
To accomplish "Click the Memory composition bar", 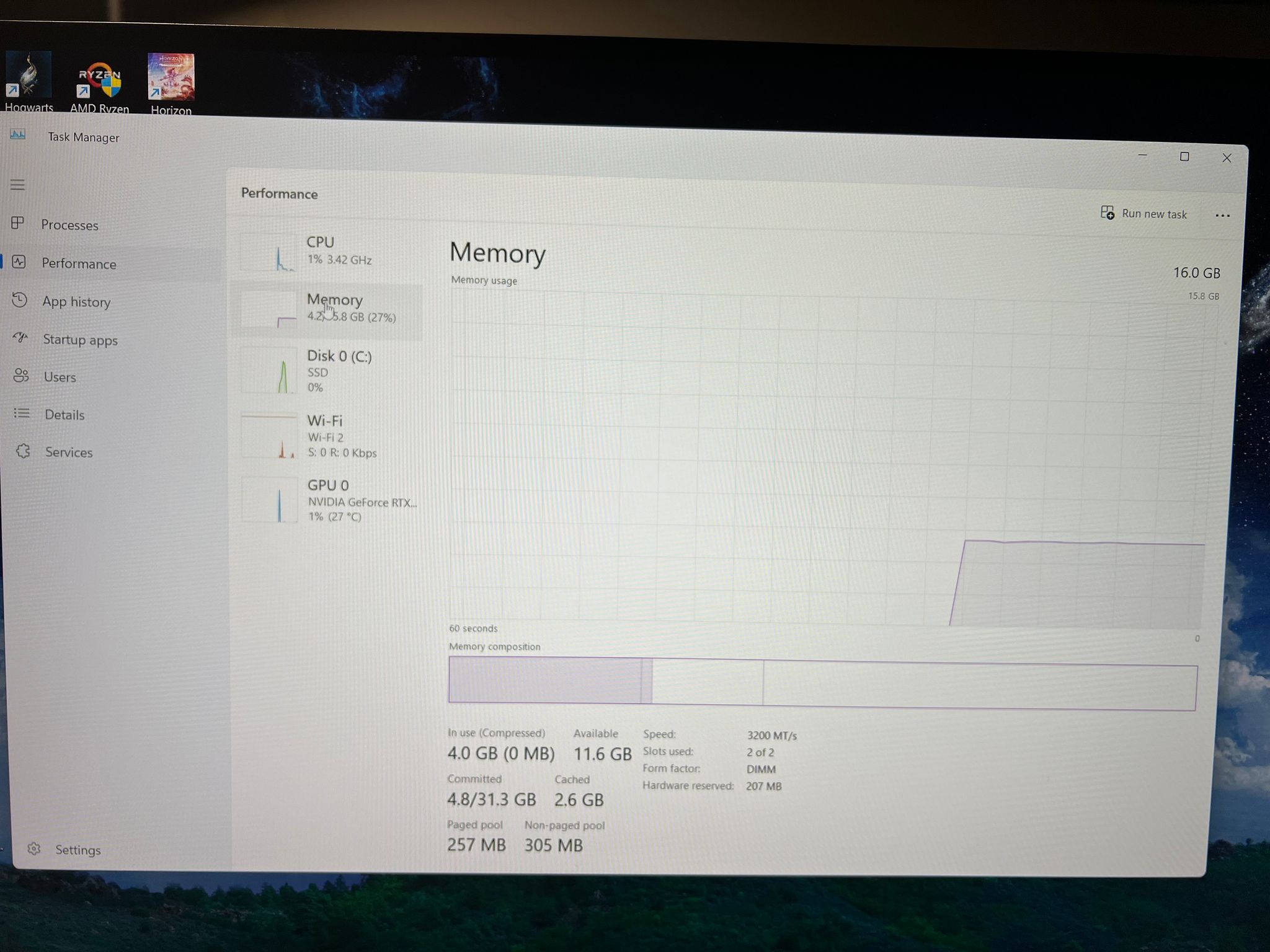I will click(822, 684).
